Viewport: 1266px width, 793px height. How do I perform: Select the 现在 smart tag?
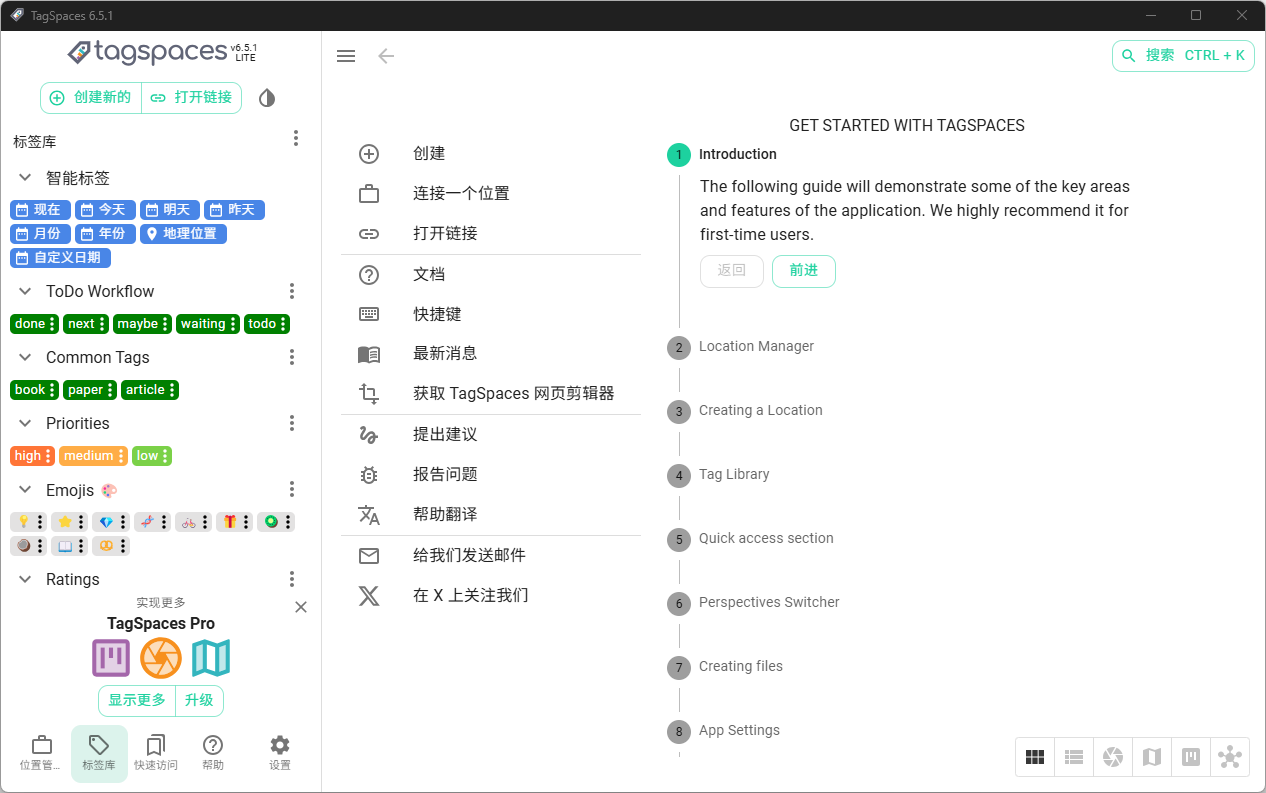tap(40, 210)
